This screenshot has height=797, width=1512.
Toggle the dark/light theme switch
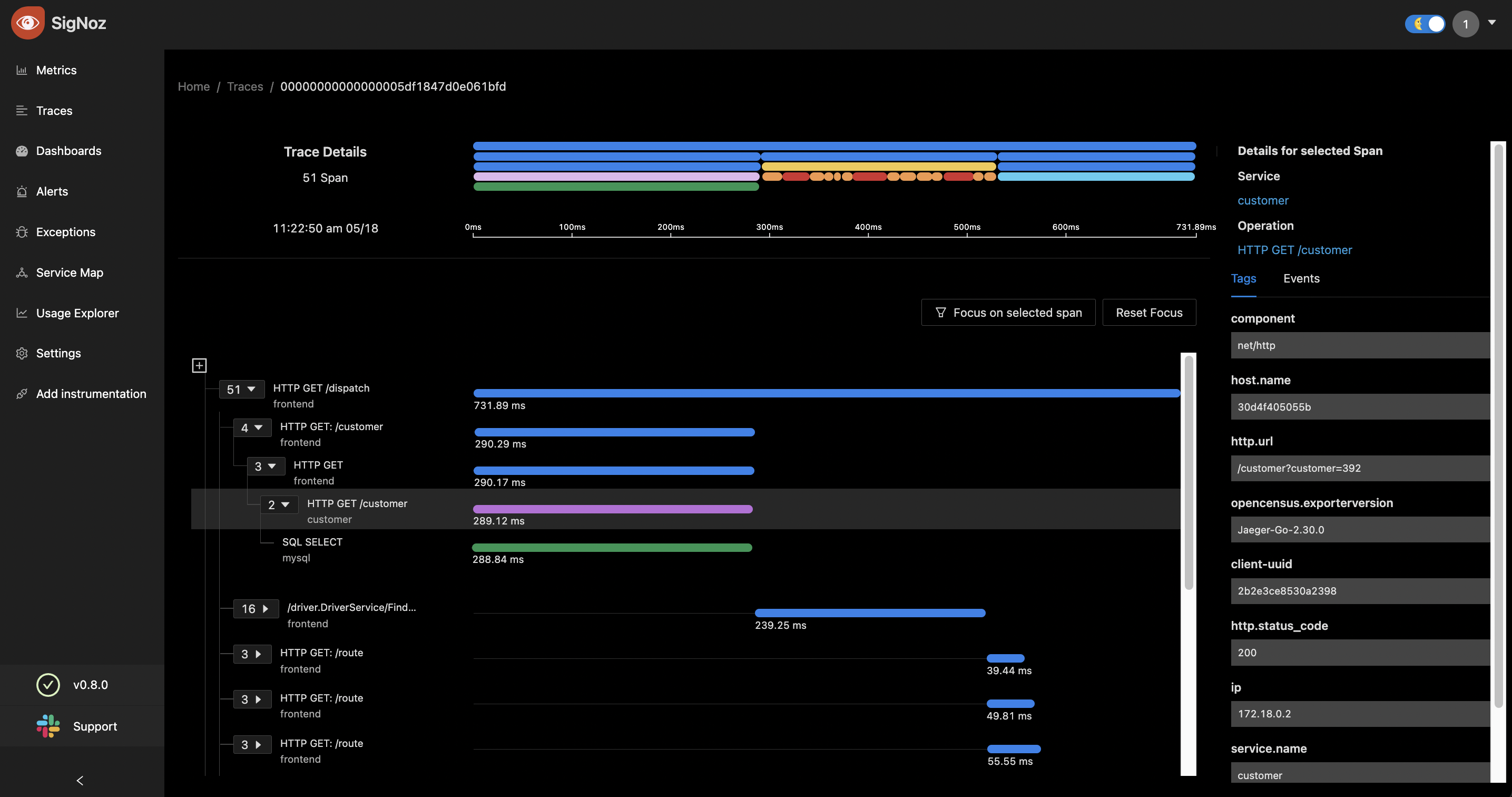coord(1425,24)
